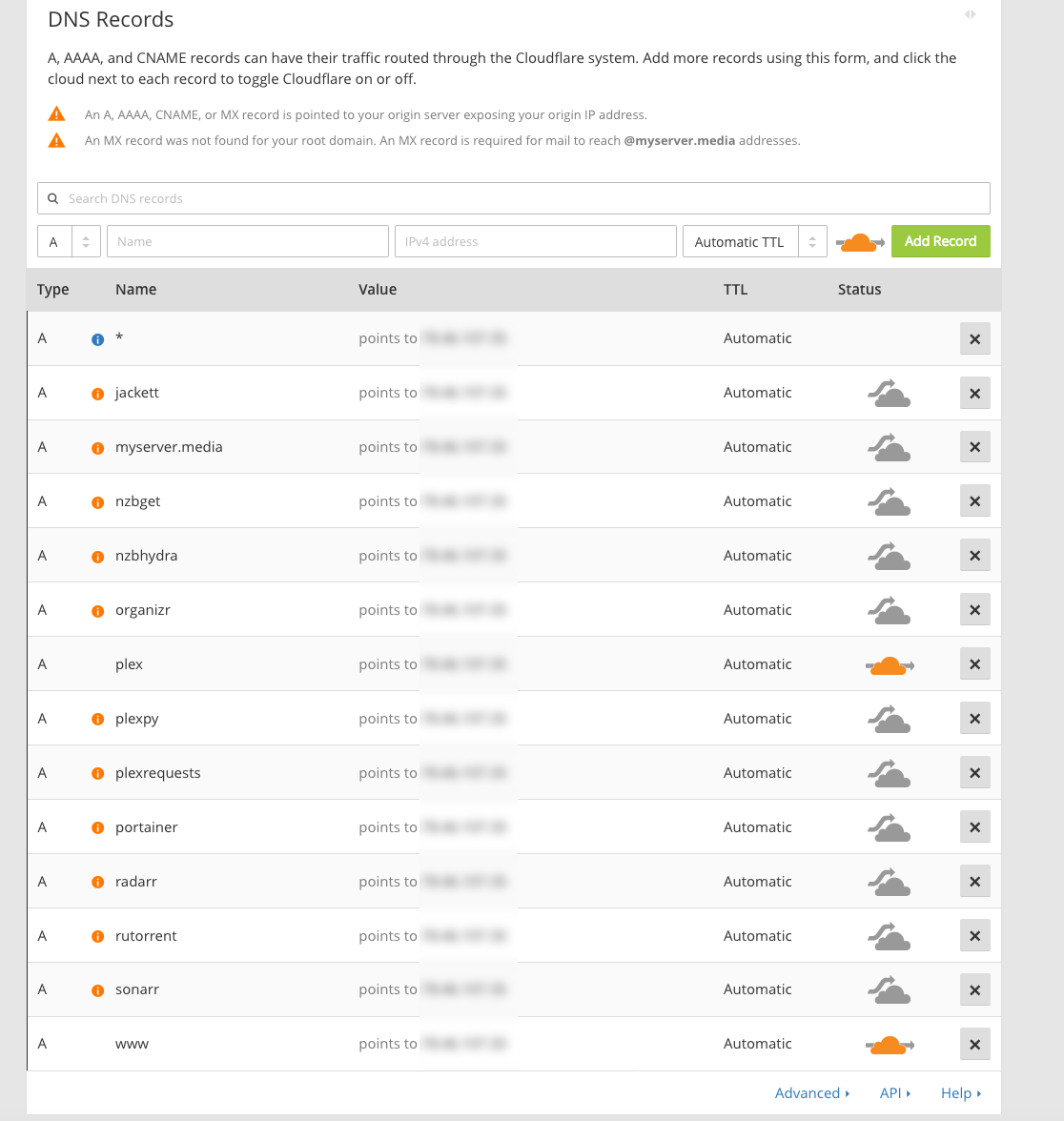The width and height of the screenshot is (1064, 1121).
Task: Click the IPv4 address input field
Action: (x=536, y=242)
